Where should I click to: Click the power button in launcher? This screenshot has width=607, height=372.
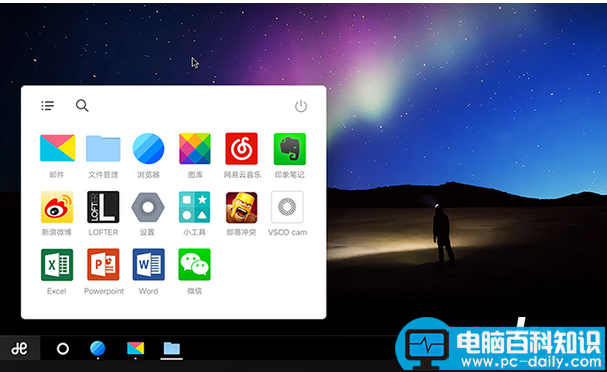(301, 106)
